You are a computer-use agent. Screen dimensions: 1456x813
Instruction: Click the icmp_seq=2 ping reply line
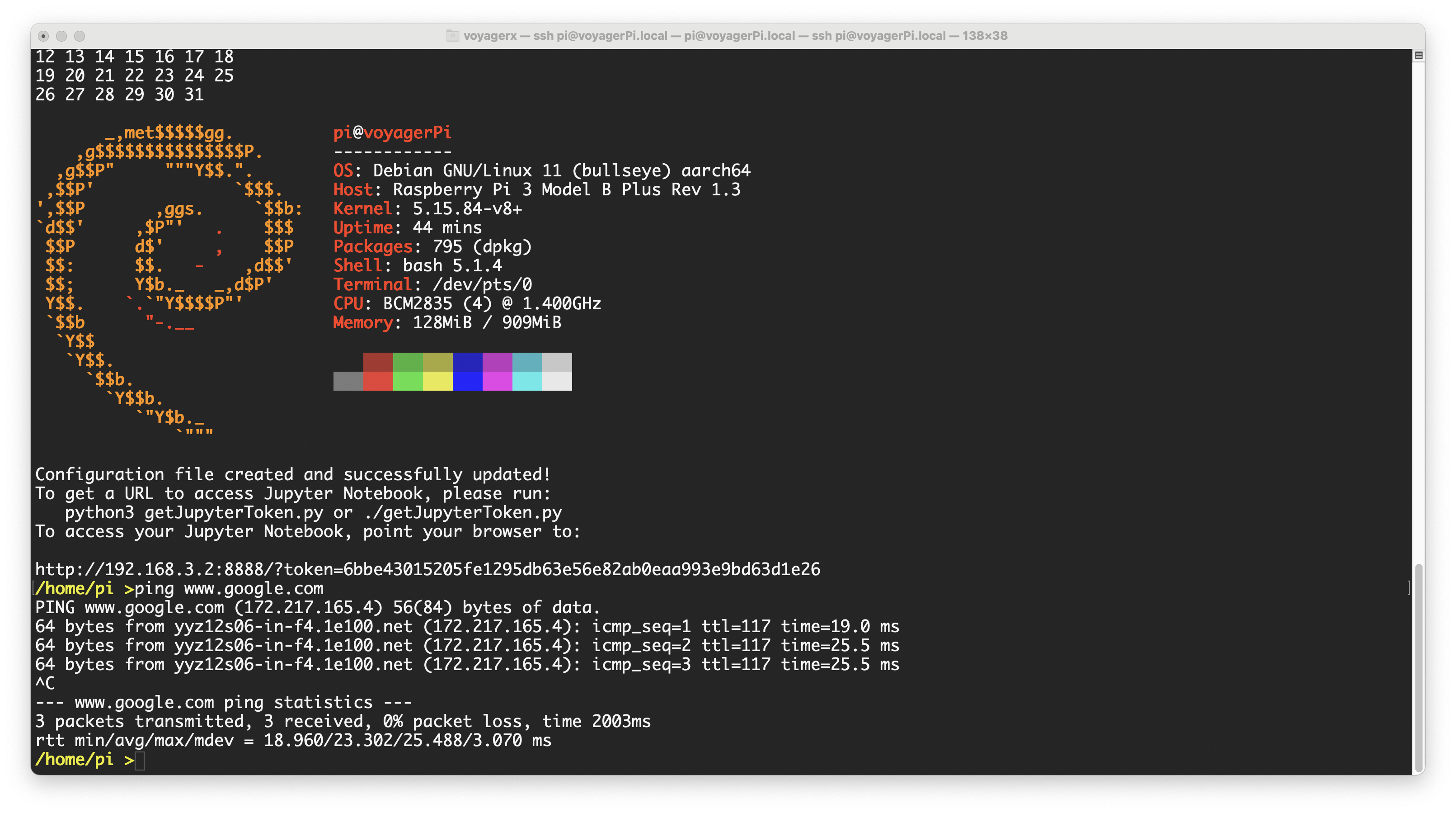pos(467,645)
